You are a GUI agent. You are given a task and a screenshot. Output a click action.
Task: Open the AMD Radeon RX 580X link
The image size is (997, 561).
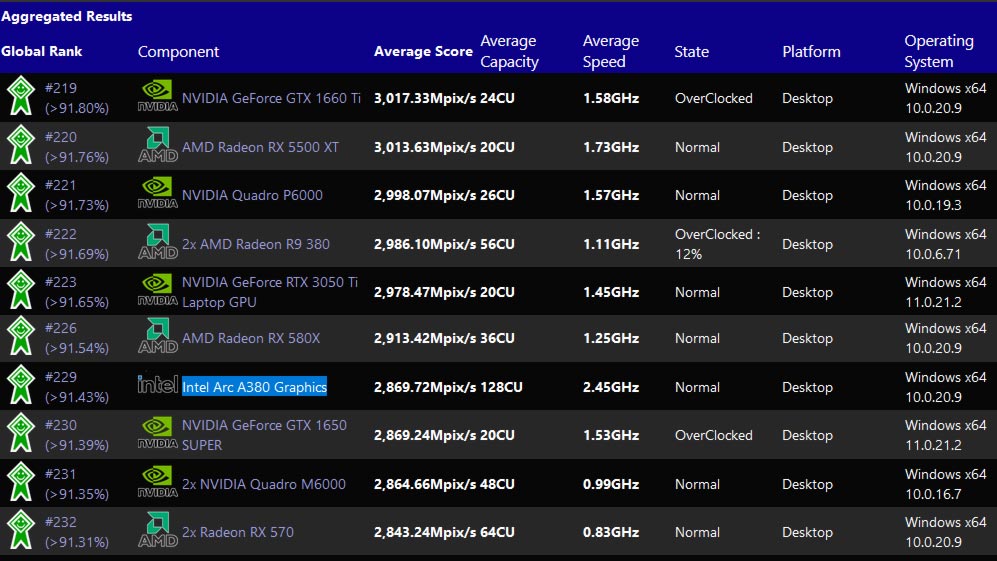click(251, 338)
